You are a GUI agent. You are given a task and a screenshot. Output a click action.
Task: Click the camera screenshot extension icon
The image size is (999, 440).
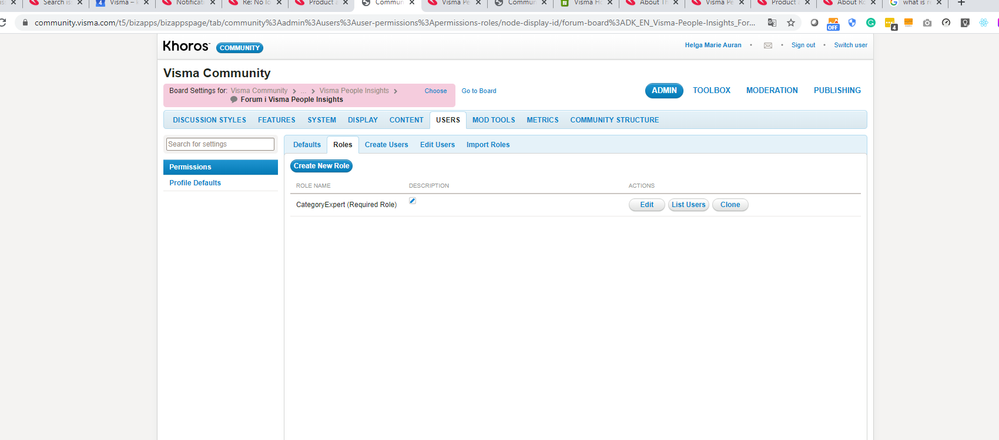pyautogui.click(x=927, y=23)
